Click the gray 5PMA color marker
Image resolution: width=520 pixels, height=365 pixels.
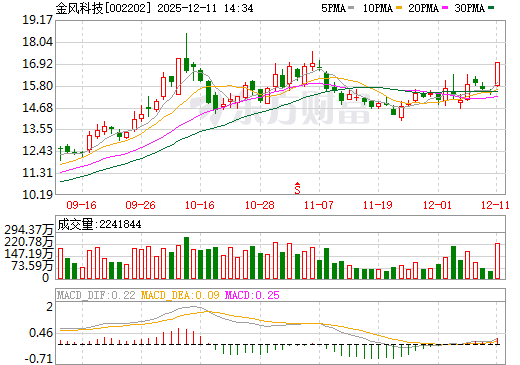[351, 8]
